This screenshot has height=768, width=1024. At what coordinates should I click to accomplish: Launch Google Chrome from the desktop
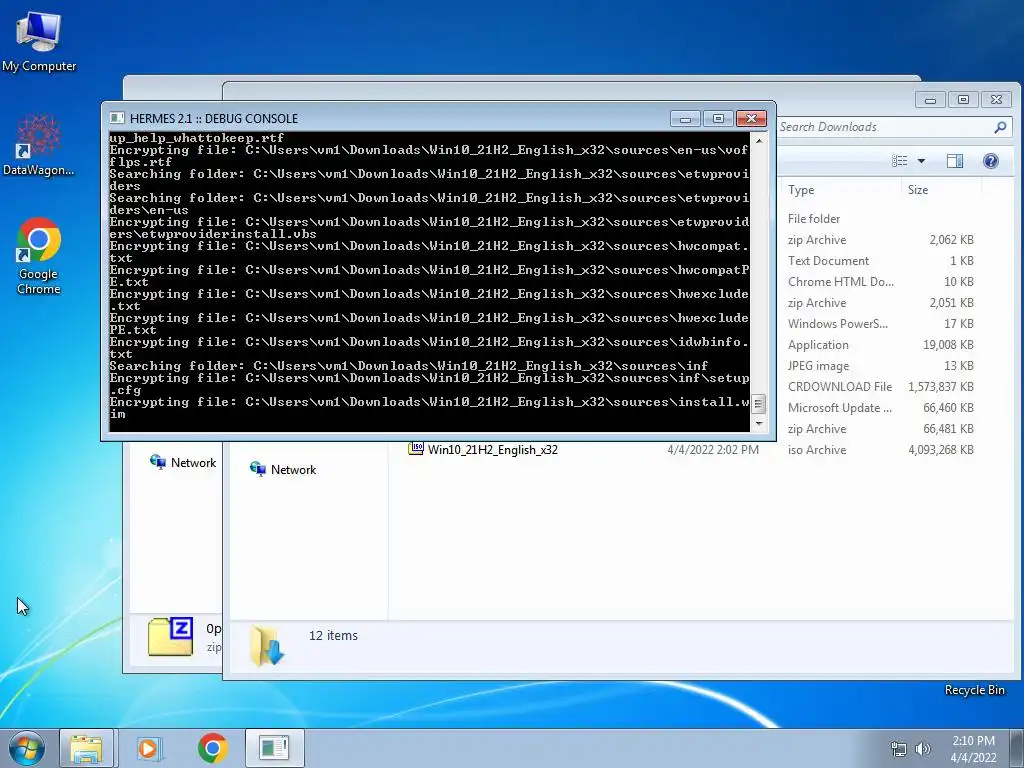tap(39, 255)
